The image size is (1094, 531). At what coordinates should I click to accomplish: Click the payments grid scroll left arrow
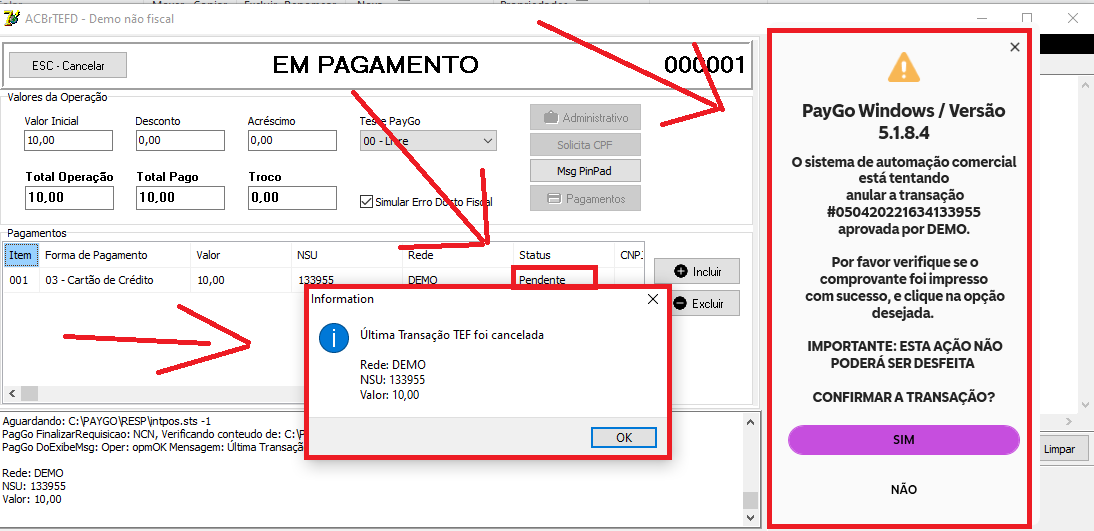tap(10, 394)
